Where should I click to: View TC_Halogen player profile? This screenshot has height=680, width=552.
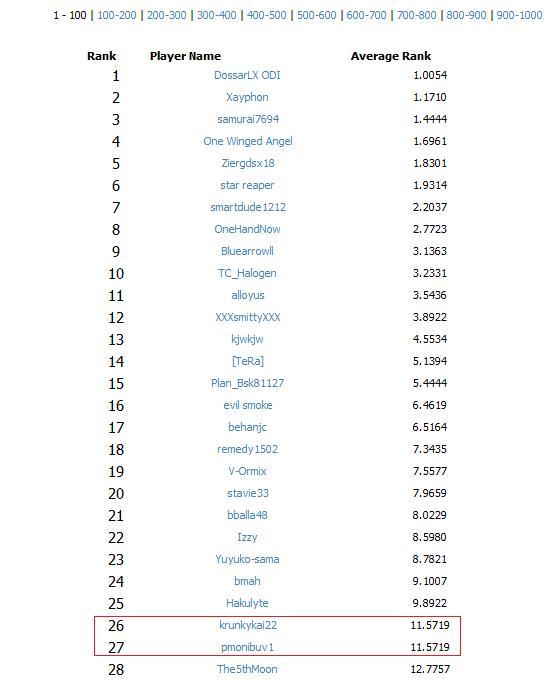point(247,274)
